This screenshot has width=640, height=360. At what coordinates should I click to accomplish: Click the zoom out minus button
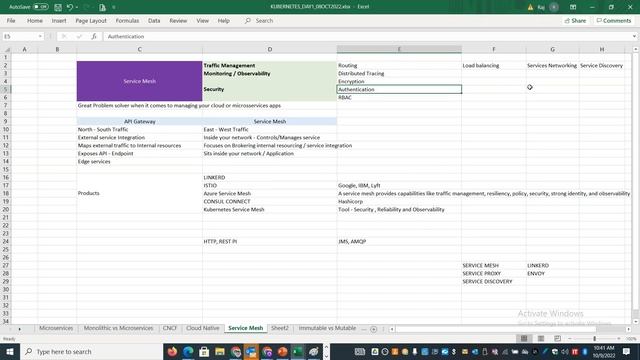[570, 338]
